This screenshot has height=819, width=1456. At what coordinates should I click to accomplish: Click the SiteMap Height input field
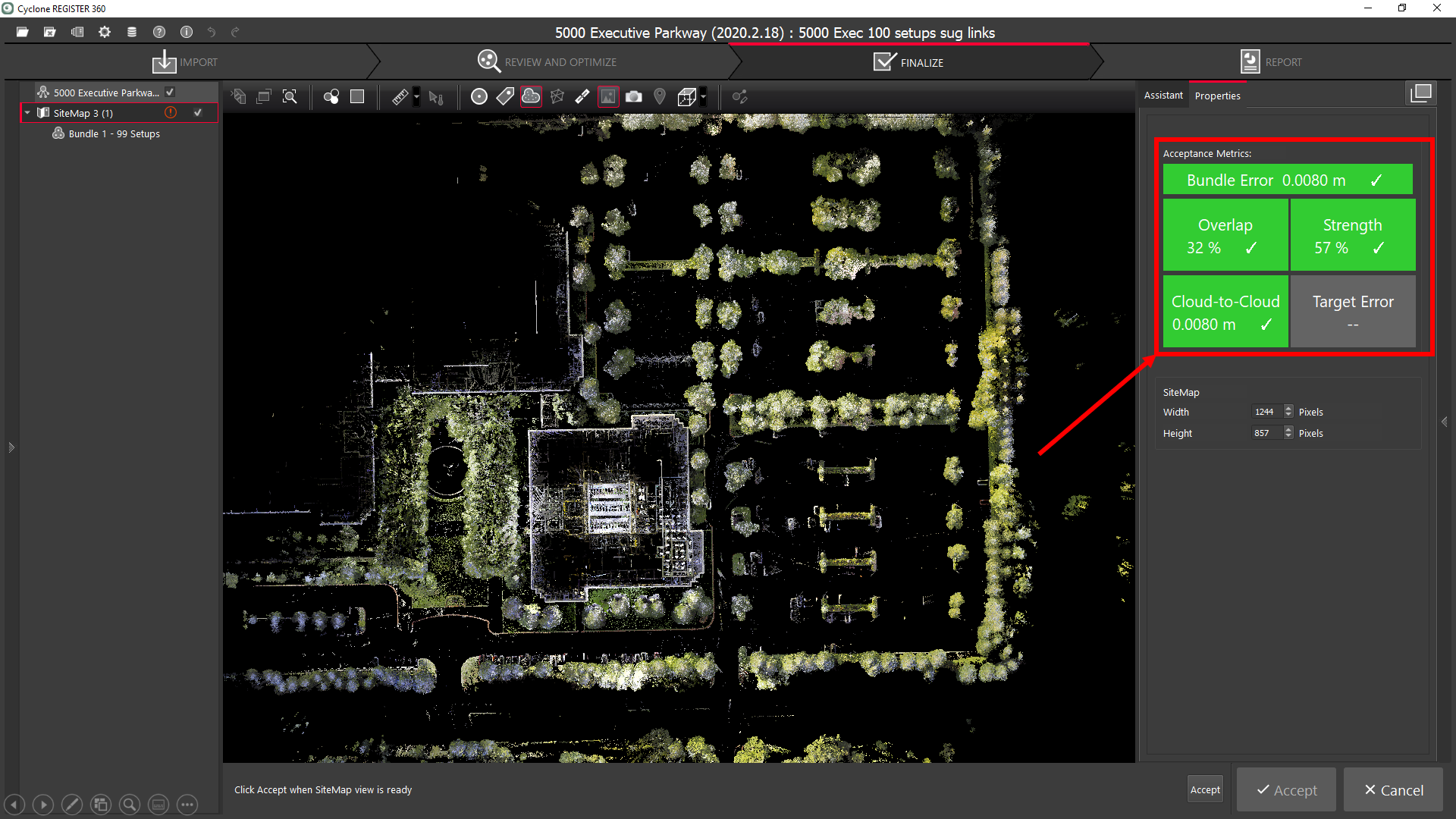click(1265, 433)
